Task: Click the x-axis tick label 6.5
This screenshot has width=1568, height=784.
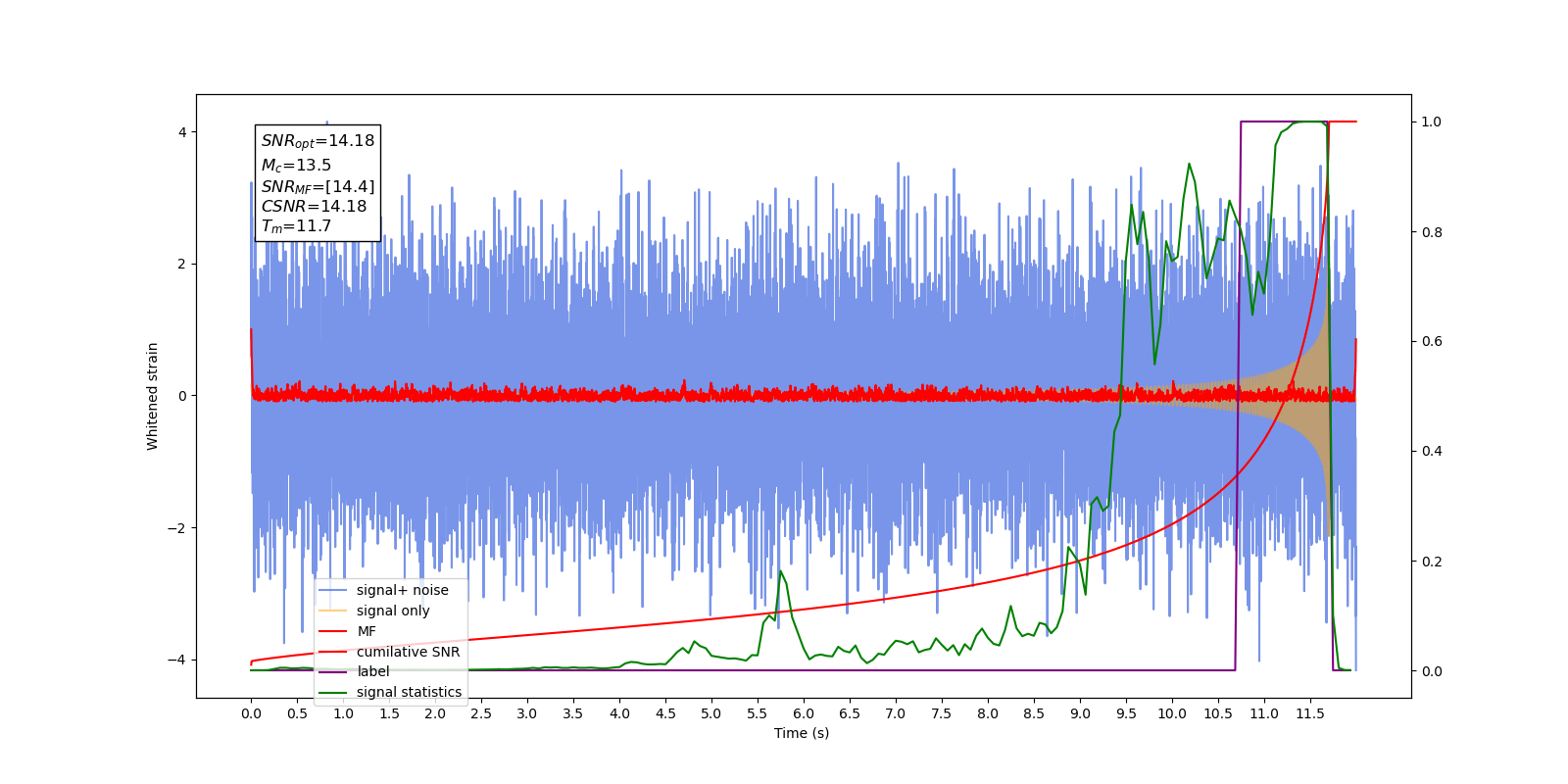Action: pos(850,713)
